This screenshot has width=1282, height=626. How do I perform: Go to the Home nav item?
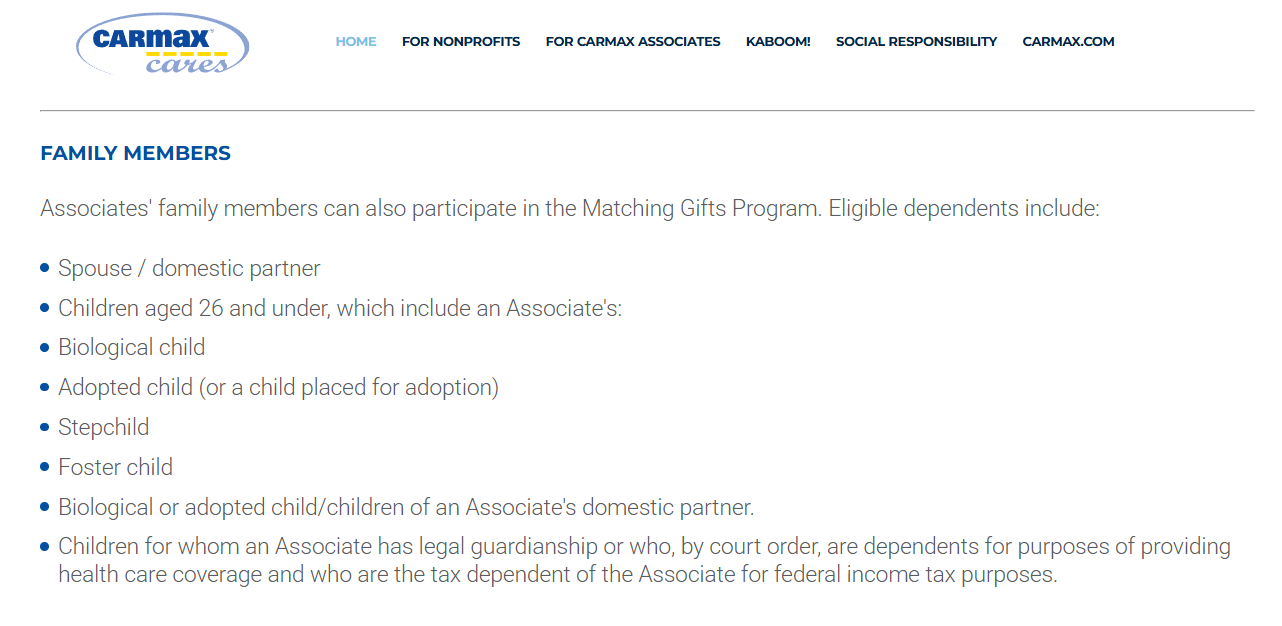point(356,42)
